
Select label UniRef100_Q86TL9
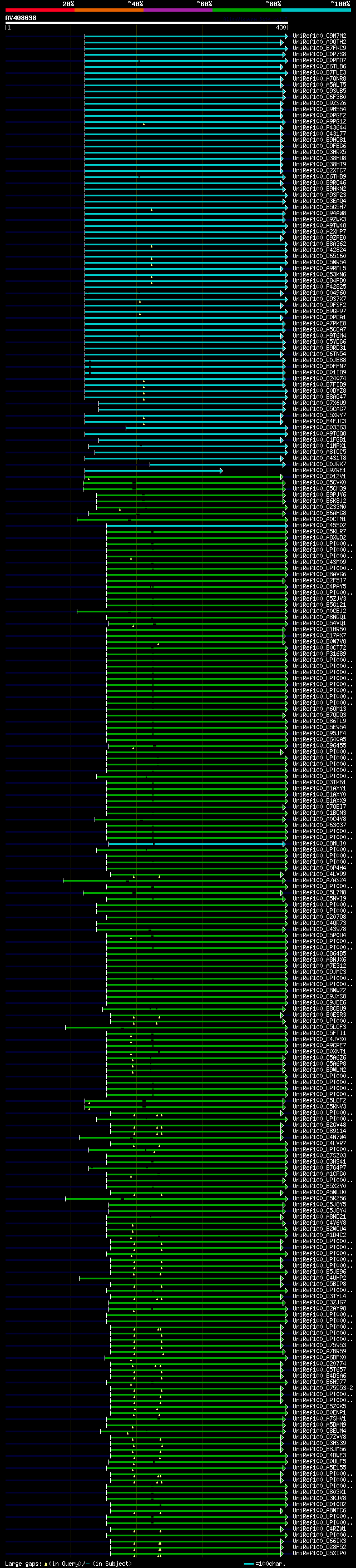(319, 721)
